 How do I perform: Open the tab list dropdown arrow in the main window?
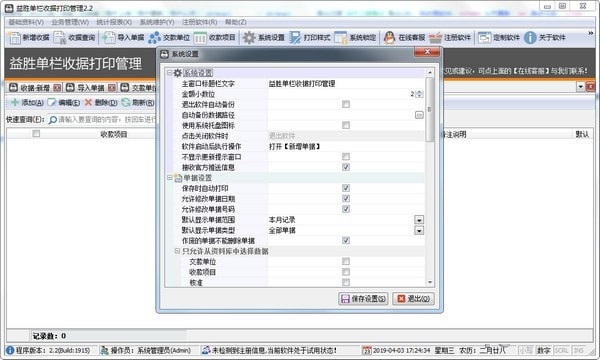(580, 87)
